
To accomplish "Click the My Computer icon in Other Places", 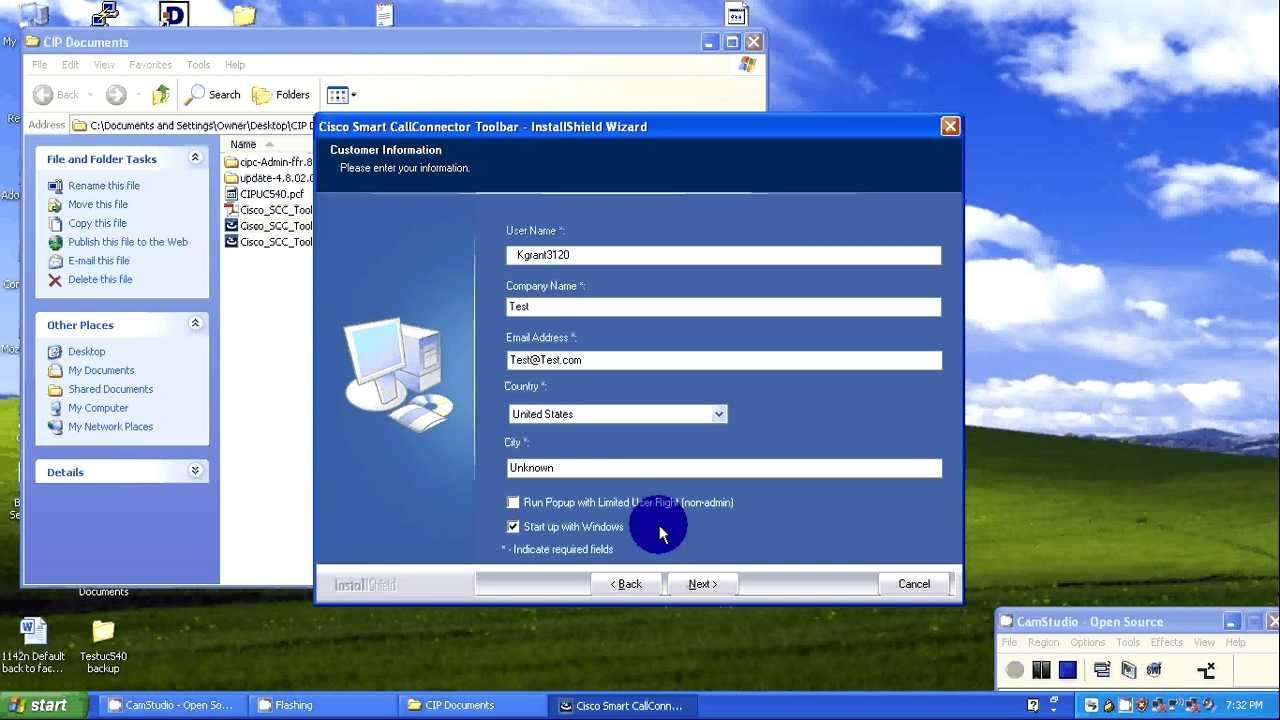I will click(55, 408).
